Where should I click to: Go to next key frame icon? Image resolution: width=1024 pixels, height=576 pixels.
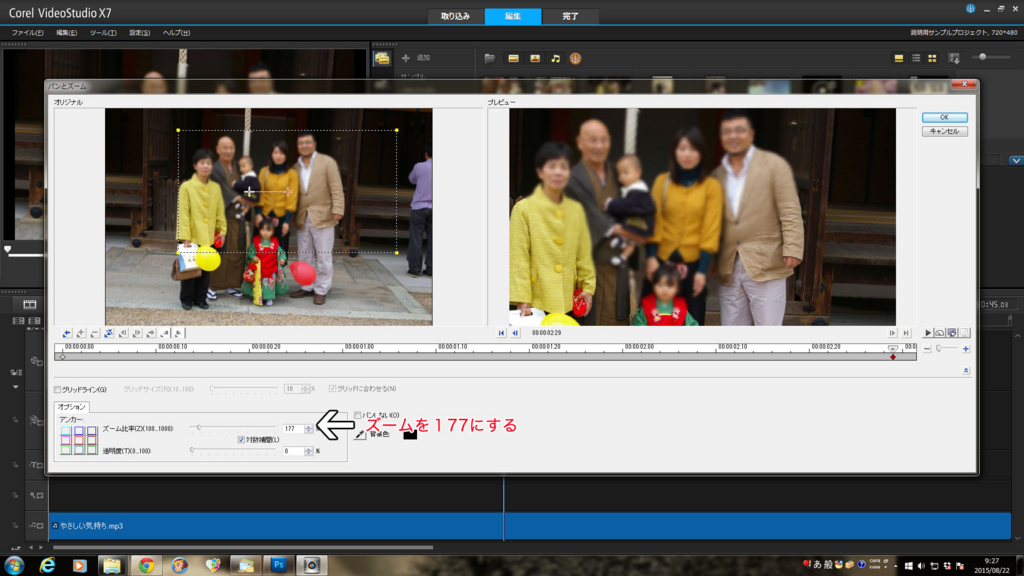(151, 333)
